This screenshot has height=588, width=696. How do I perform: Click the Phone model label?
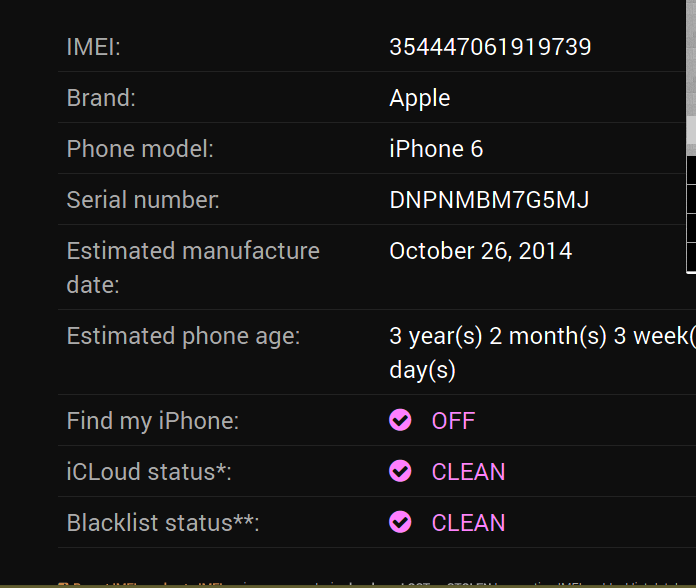pos(140,149)
